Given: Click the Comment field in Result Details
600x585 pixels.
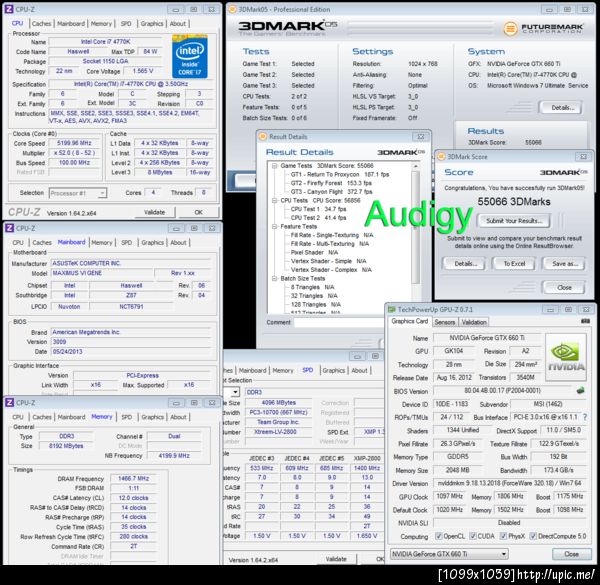Looking at the screenshot, I should click(339, 323).
